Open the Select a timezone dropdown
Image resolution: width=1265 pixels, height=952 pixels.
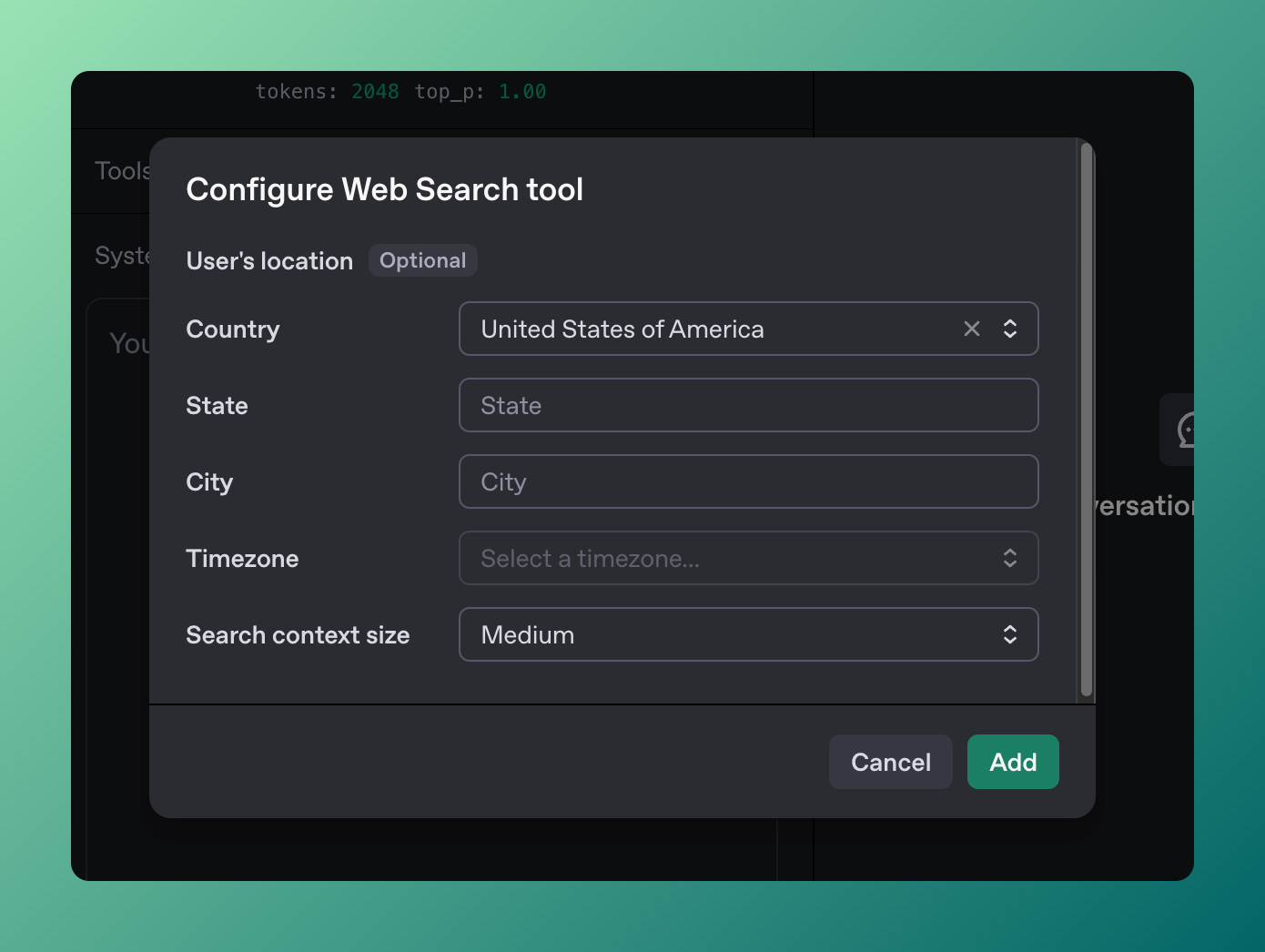click(x=749, y=558)
